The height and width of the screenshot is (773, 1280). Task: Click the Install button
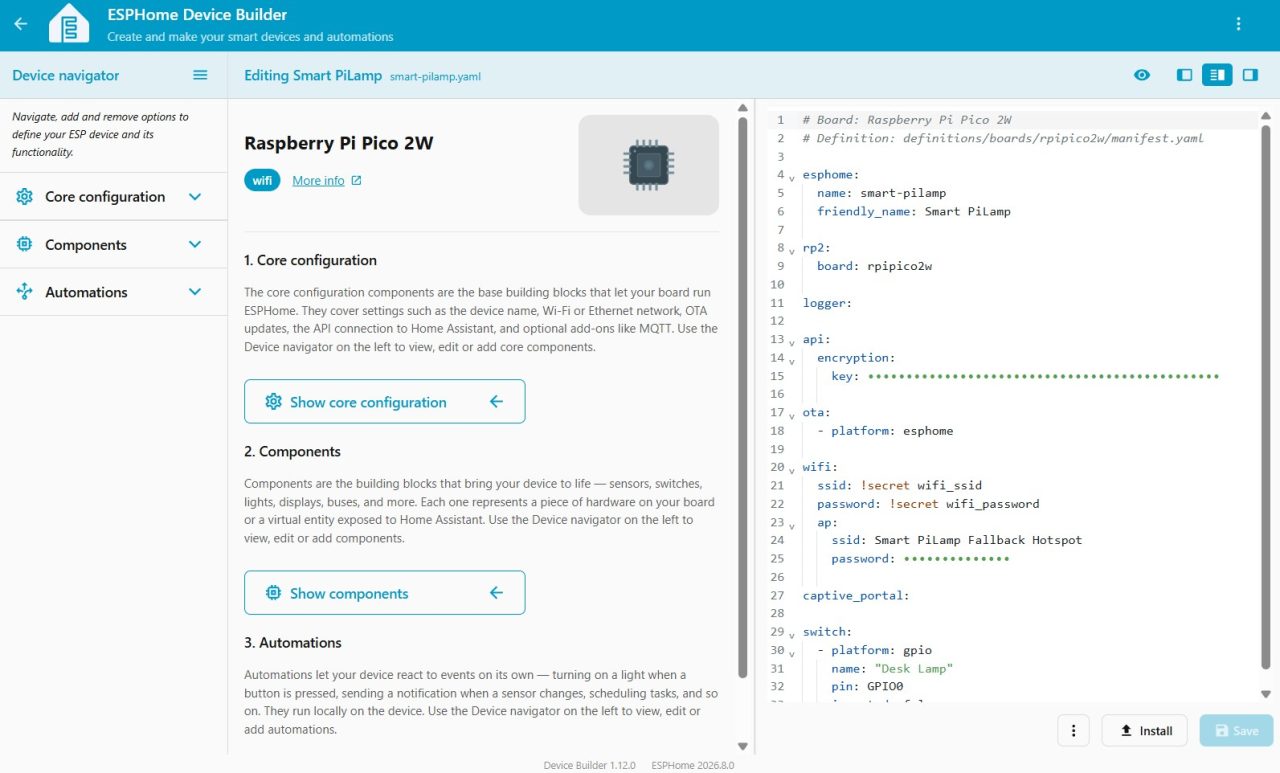(x=1144, y=731)
